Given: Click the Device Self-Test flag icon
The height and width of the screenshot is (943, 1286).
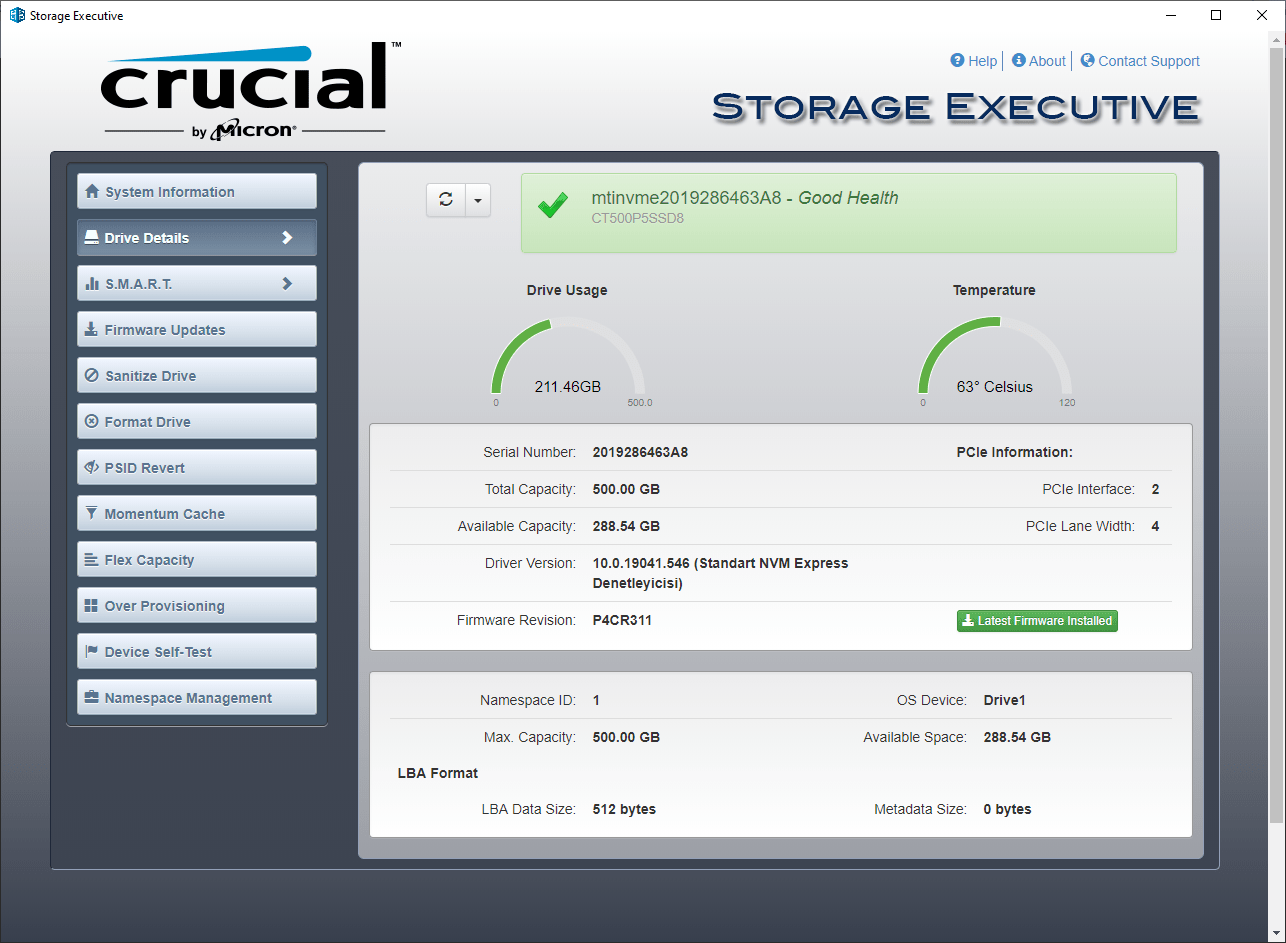Looking at the screenshot, I should (92, 652).
